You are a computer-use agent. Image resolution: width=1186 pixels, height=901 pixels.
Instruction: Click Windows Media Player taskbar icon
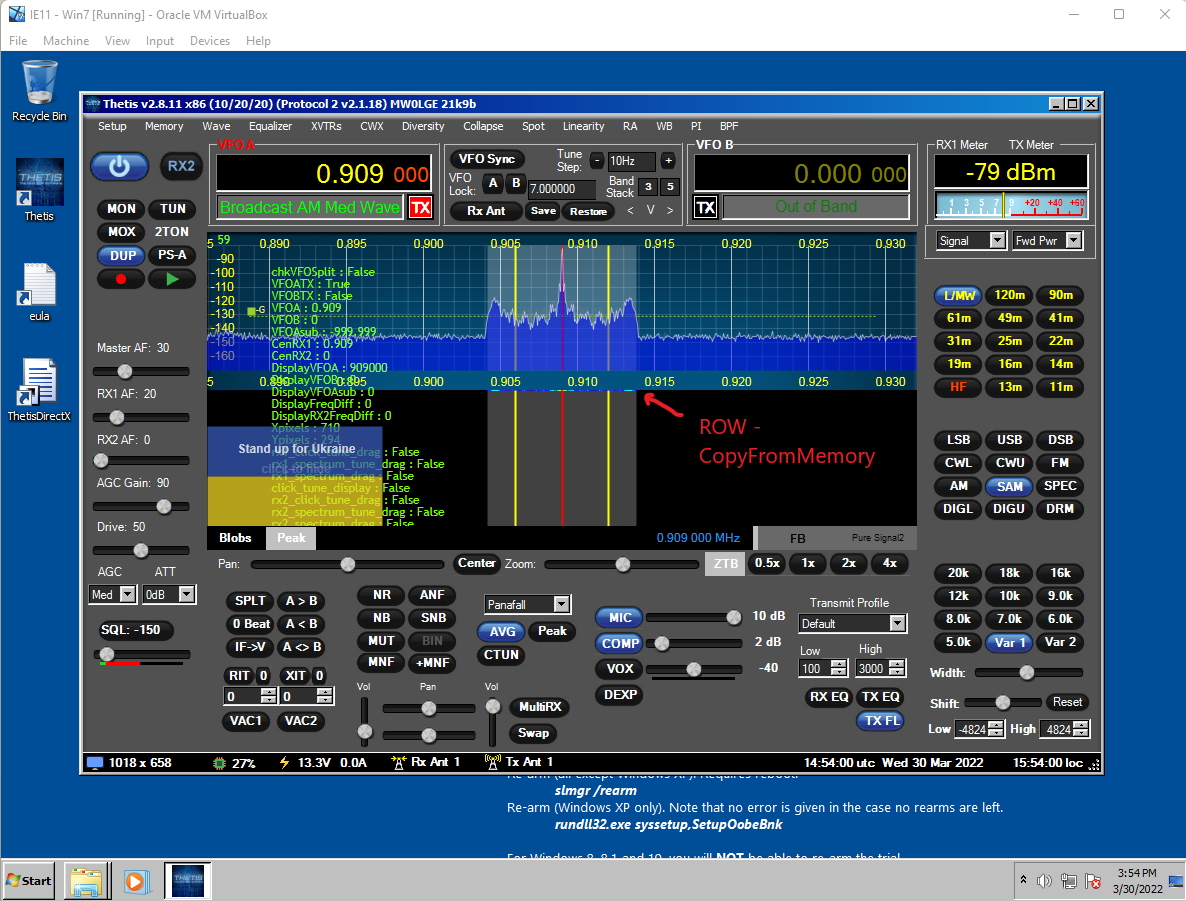pyautogui.click(x=134, y=881)
